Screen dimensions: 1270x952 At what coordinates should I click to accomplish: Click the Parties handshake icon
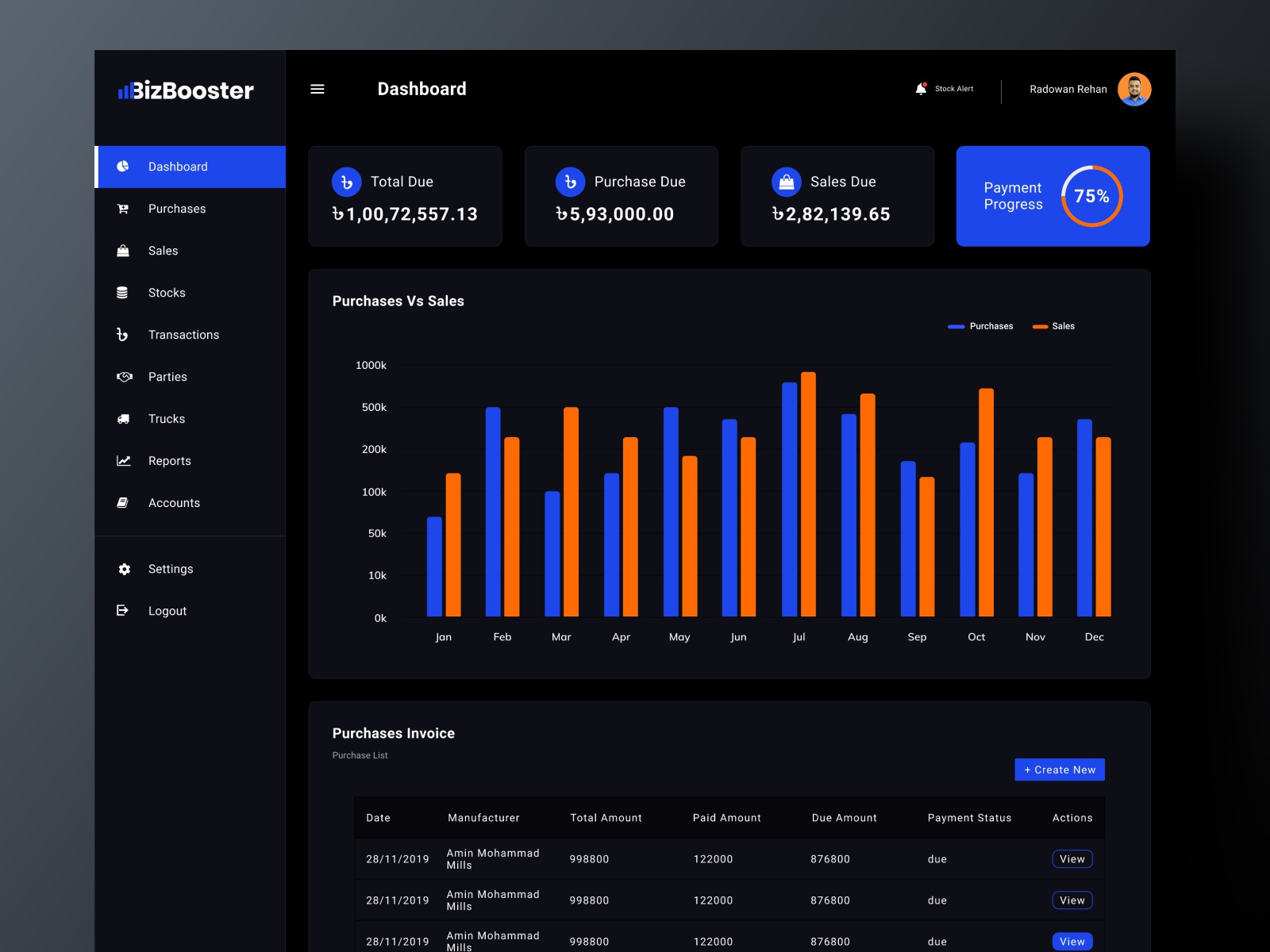point(125,377)
